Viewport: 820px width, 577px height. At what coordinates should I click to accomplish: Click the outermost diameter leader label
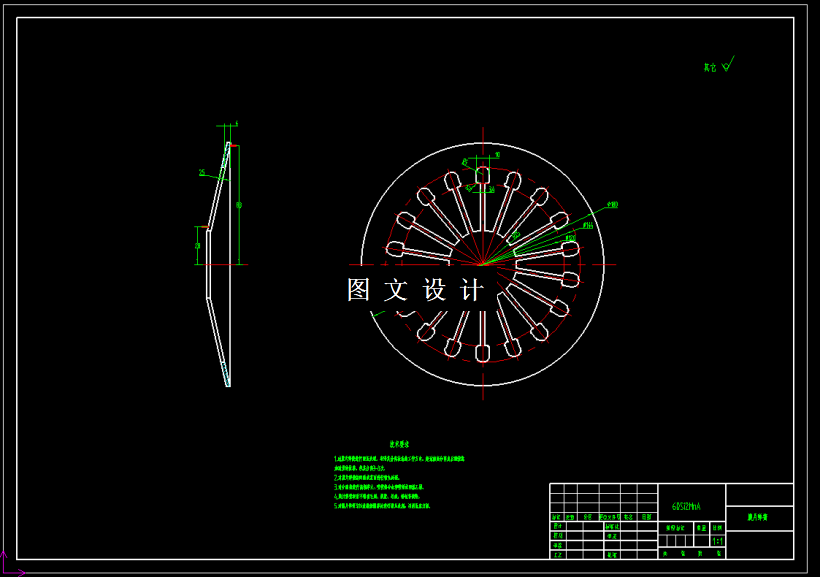point(612,205)
